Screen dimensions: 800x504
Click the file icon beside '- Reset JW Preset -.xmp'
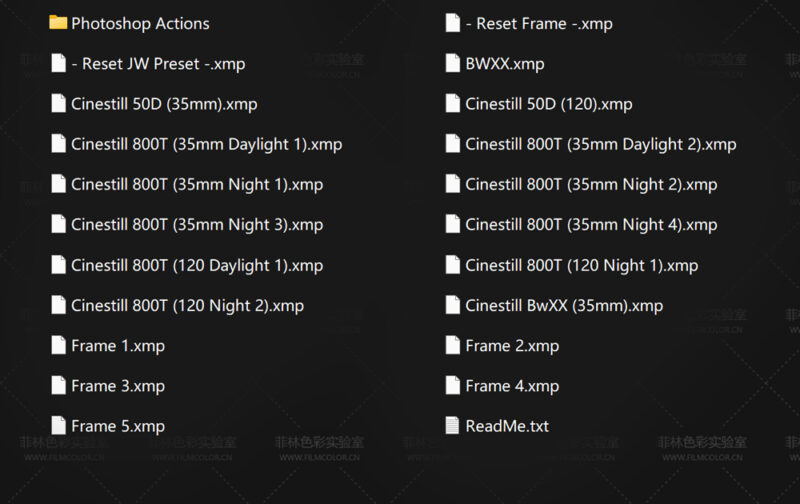tap(59, 63)
